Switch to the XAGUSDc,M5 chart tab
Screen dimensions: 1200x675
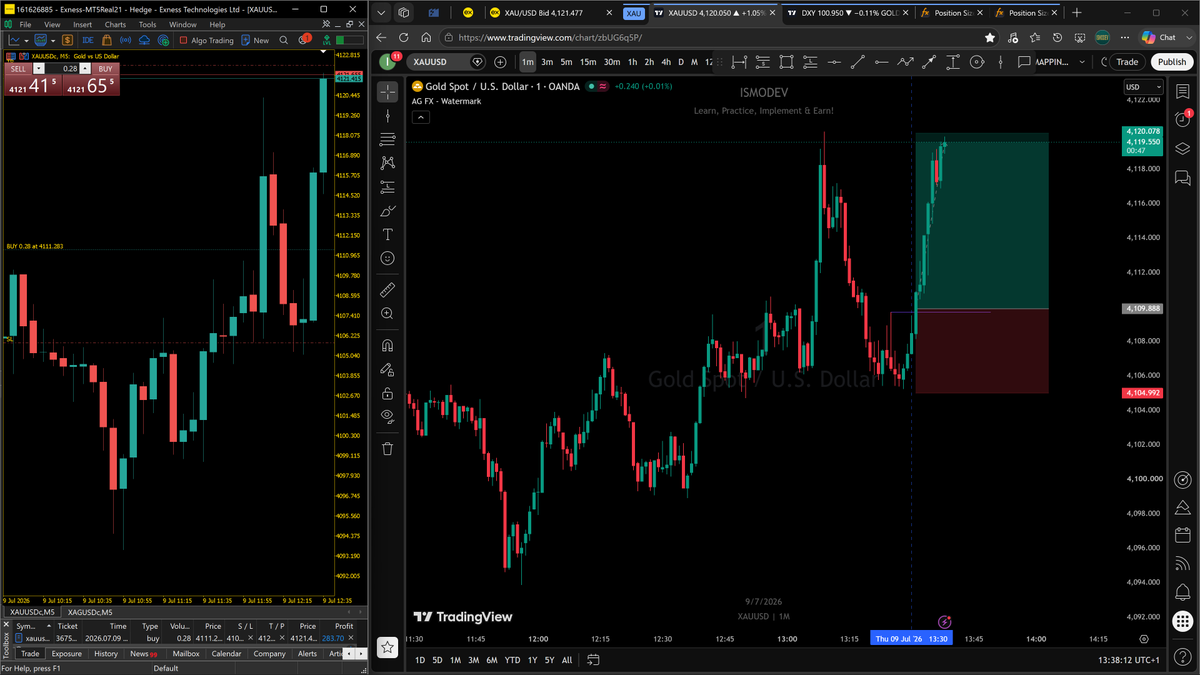pyautogui.click(x=90, y=612)
